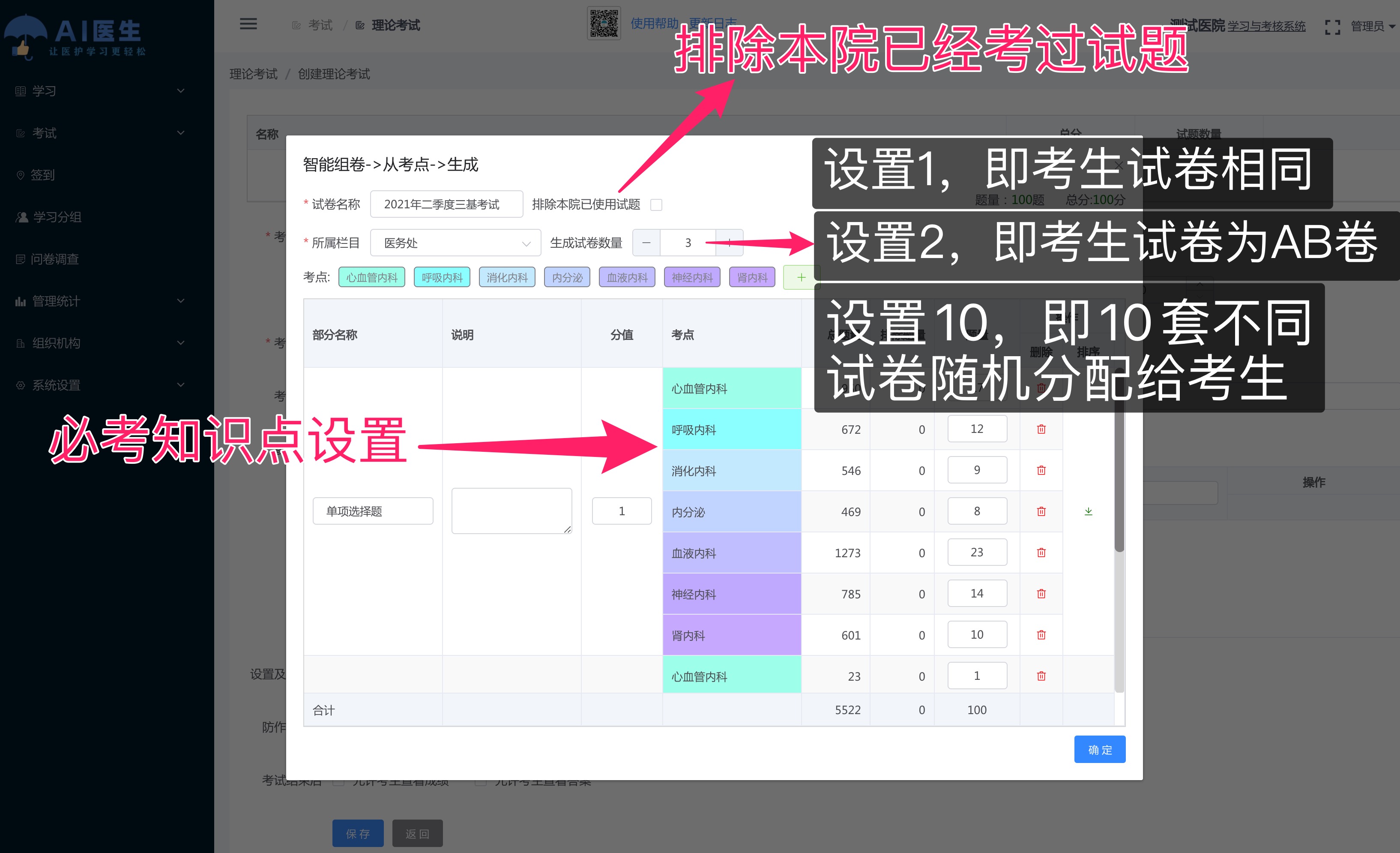Image resolution: width=1400 pixels, height=853 pixels.
Task: Go to 理论考试 breadcrumb link
Action: click(254, 74)
